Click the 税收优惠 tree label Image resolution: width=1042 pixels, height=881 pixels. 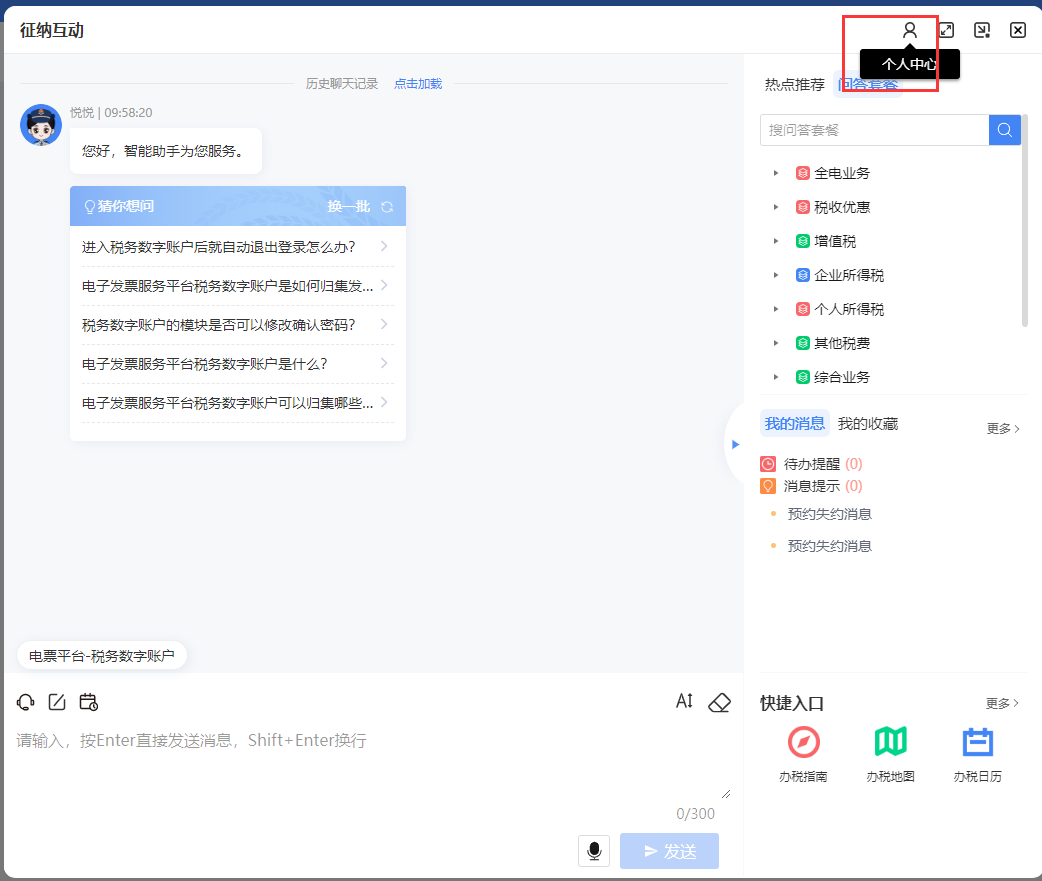841,207
